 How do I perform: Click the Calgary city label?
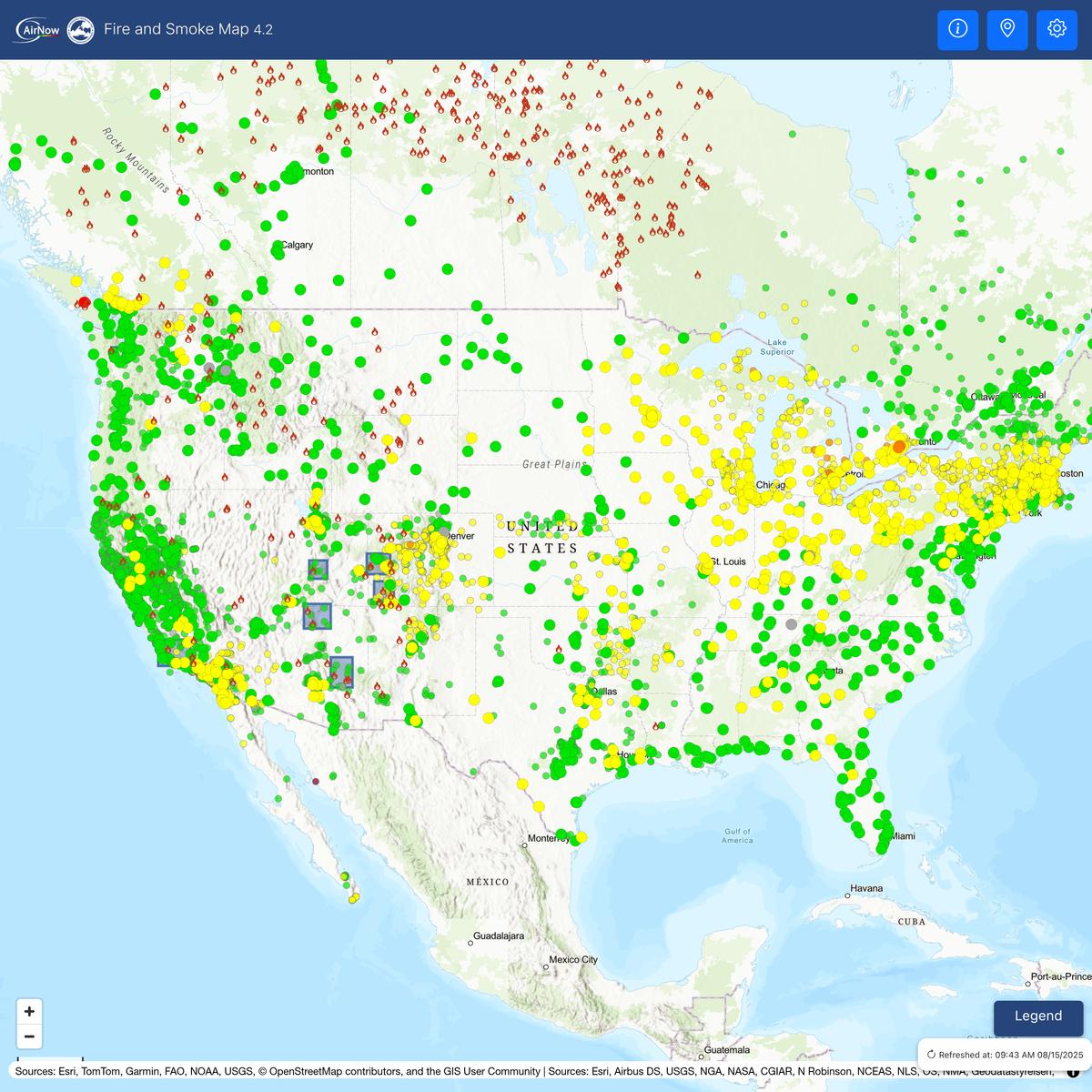click(298, 246)
